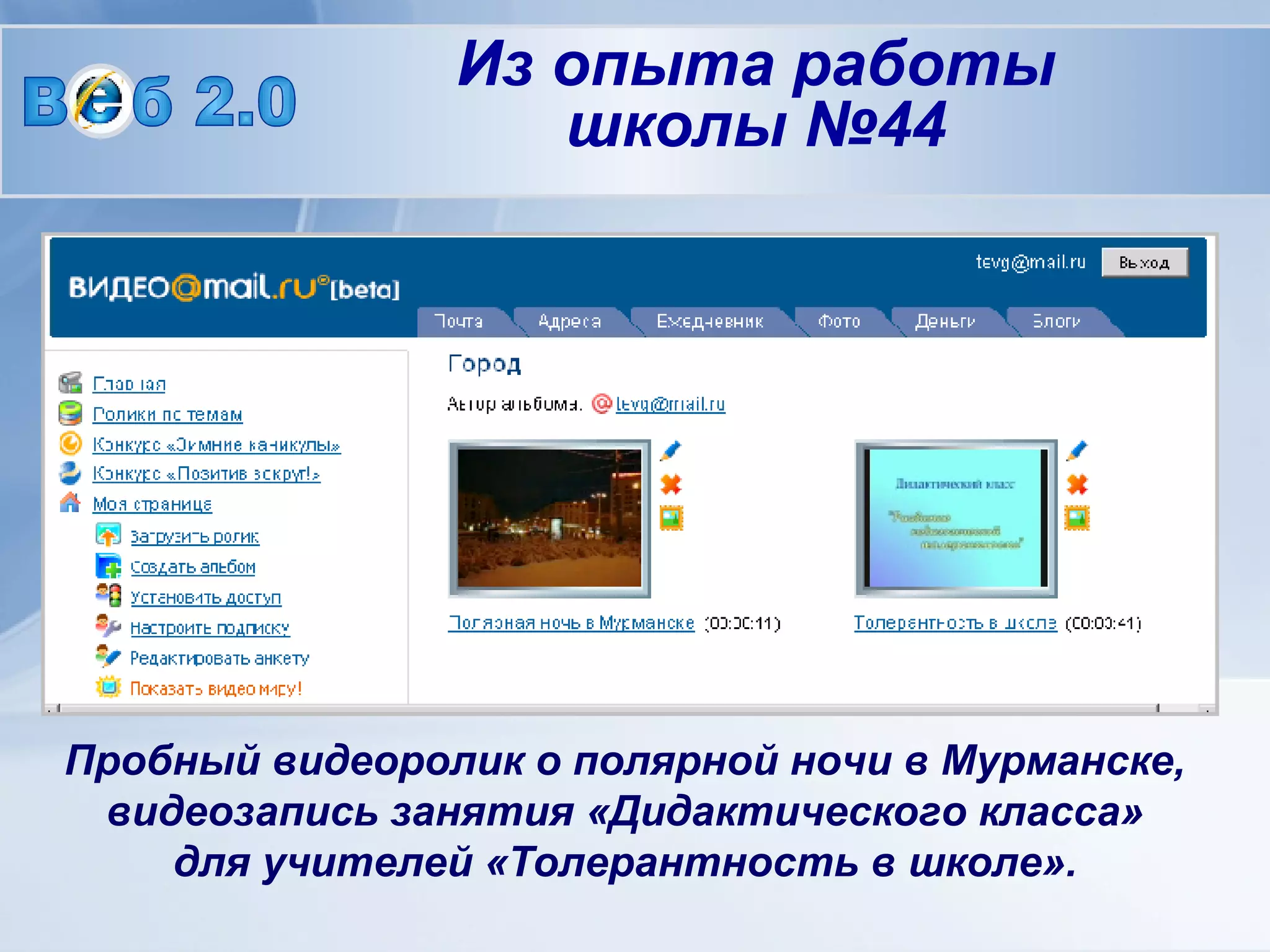Click the upload arrow icon for Загрузить ролик
The width and height of the screenshot is (1270, 952).
point(108,535)
